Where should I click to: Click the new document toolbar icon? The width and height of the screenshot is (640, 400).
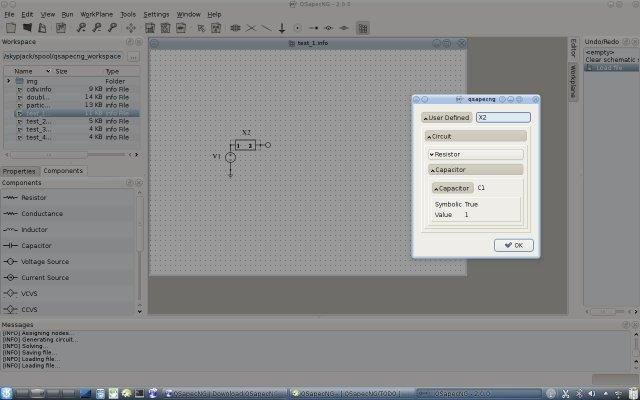pyautogui.click(x=10, y=28)
